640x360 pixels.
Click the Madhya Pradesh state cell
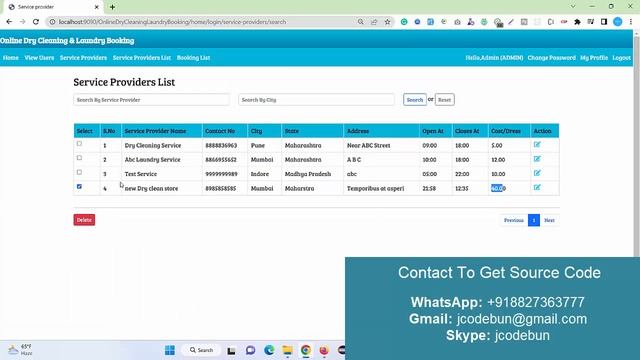click(x=308, y=174)
